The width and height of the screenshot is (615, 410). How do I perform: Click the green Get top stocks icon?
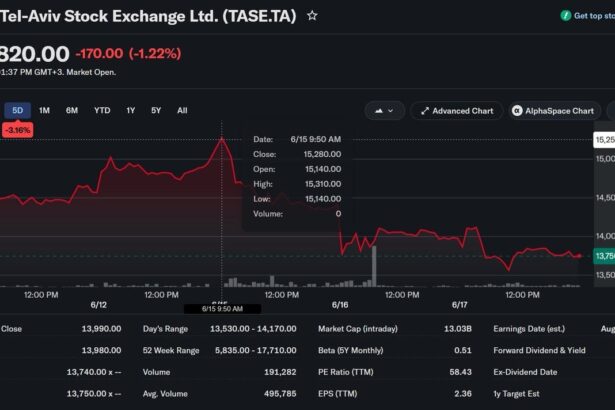(566, 16)
